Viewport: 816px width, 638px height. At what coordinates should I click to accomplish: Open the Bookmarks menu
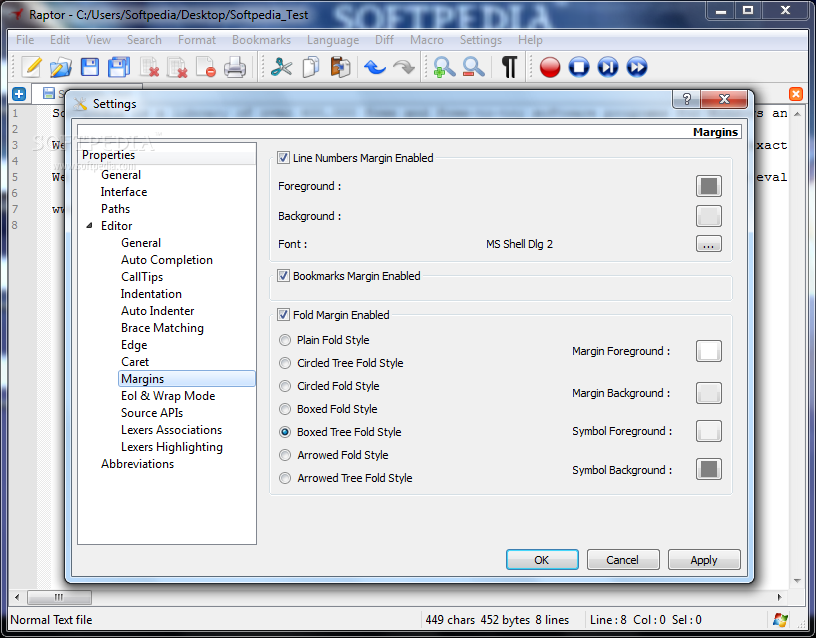click(261, 40)
